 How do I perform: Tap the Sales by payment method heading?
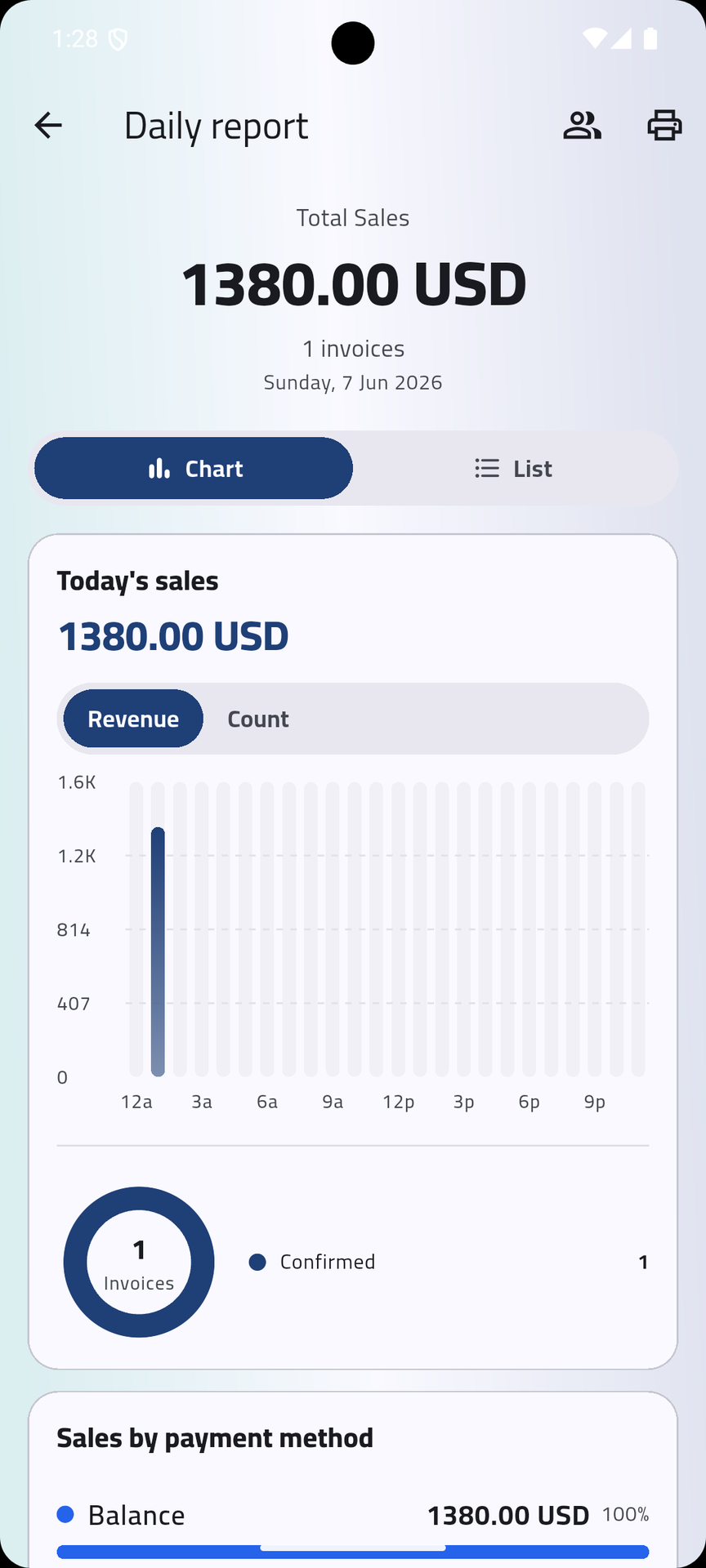pos(215,1438)
